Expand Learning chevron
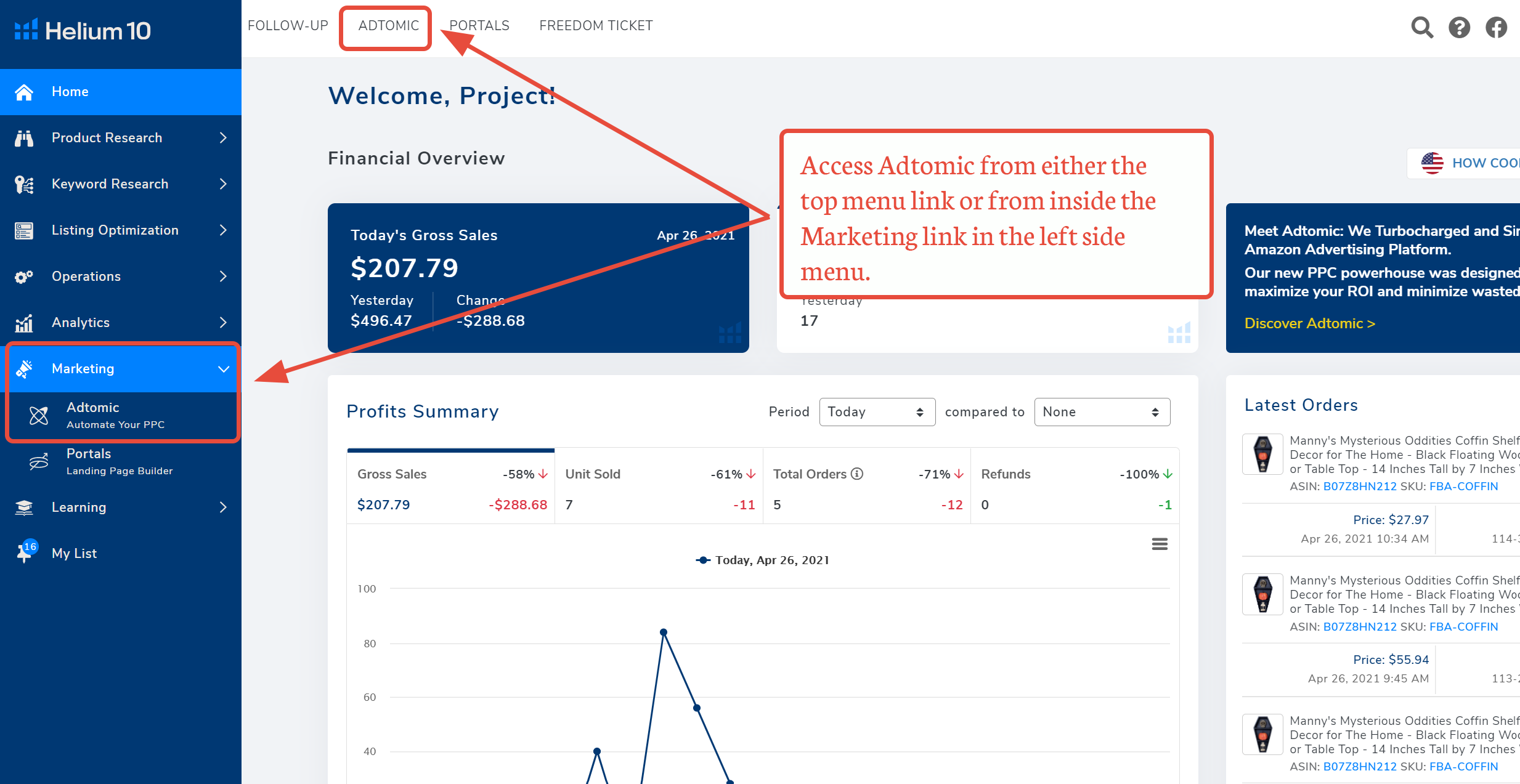Viewport: 1520px width, 784px height. point(223,507)
